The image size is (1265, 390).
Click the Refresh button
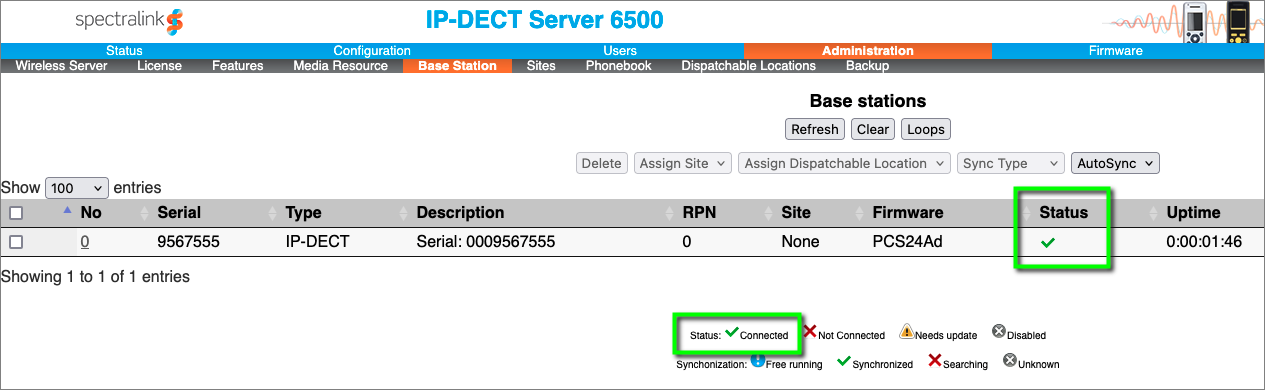(815, 129)
